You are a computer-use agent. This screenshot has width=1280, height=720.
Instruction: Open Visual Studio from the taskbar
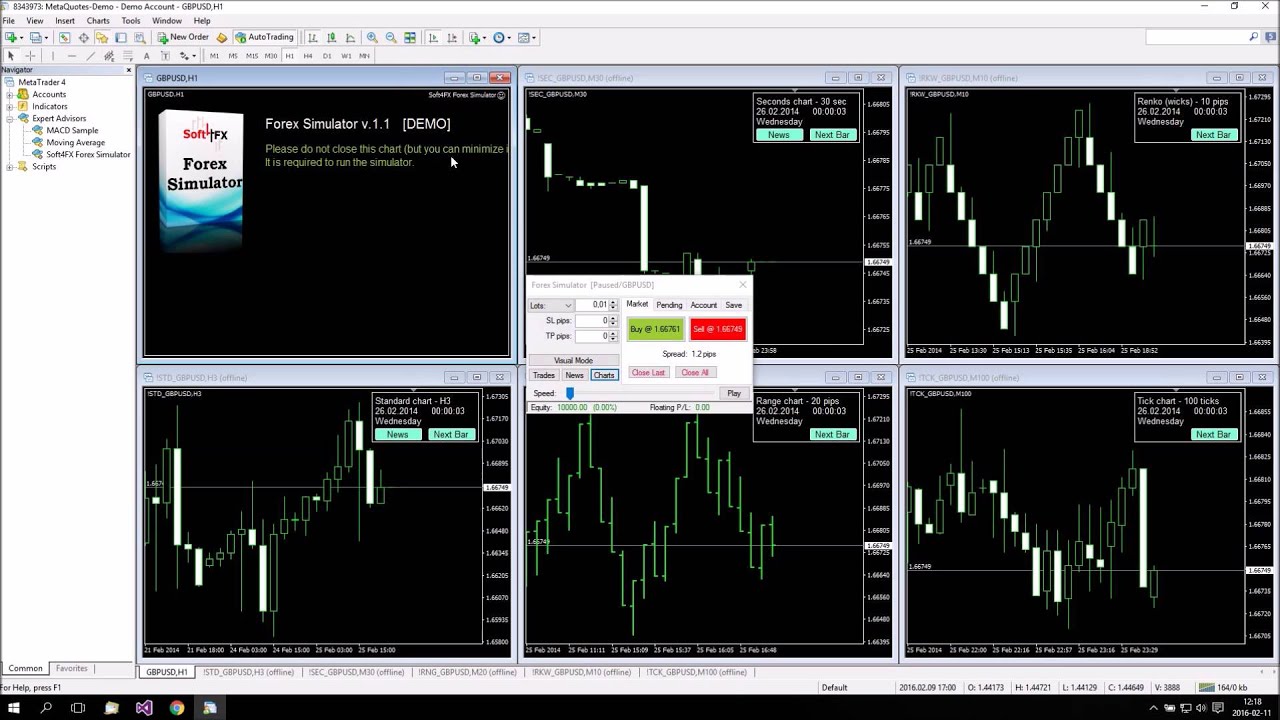144,708
